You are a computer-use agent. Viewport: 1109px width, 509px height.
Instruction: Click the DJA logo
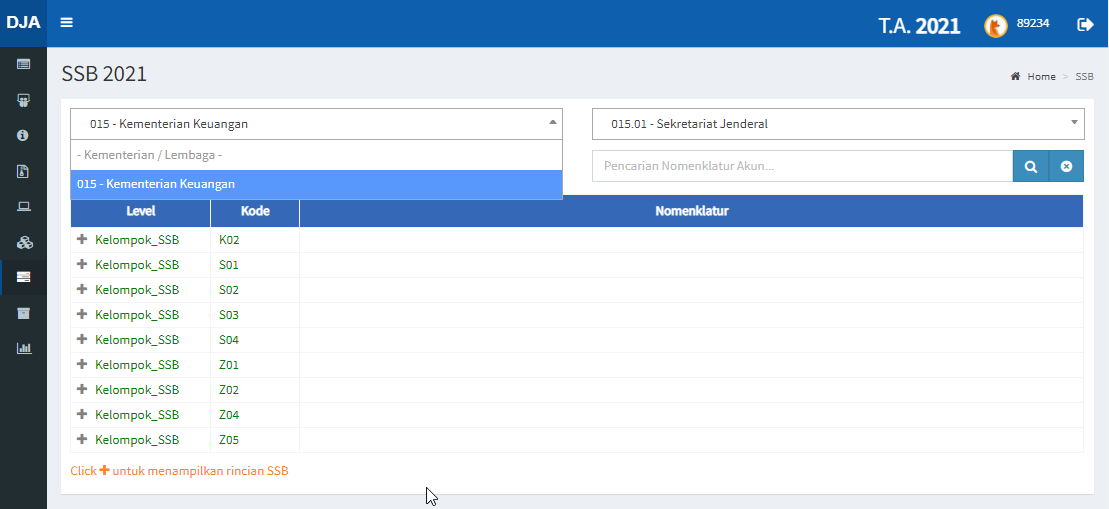(x=23, y=23)
